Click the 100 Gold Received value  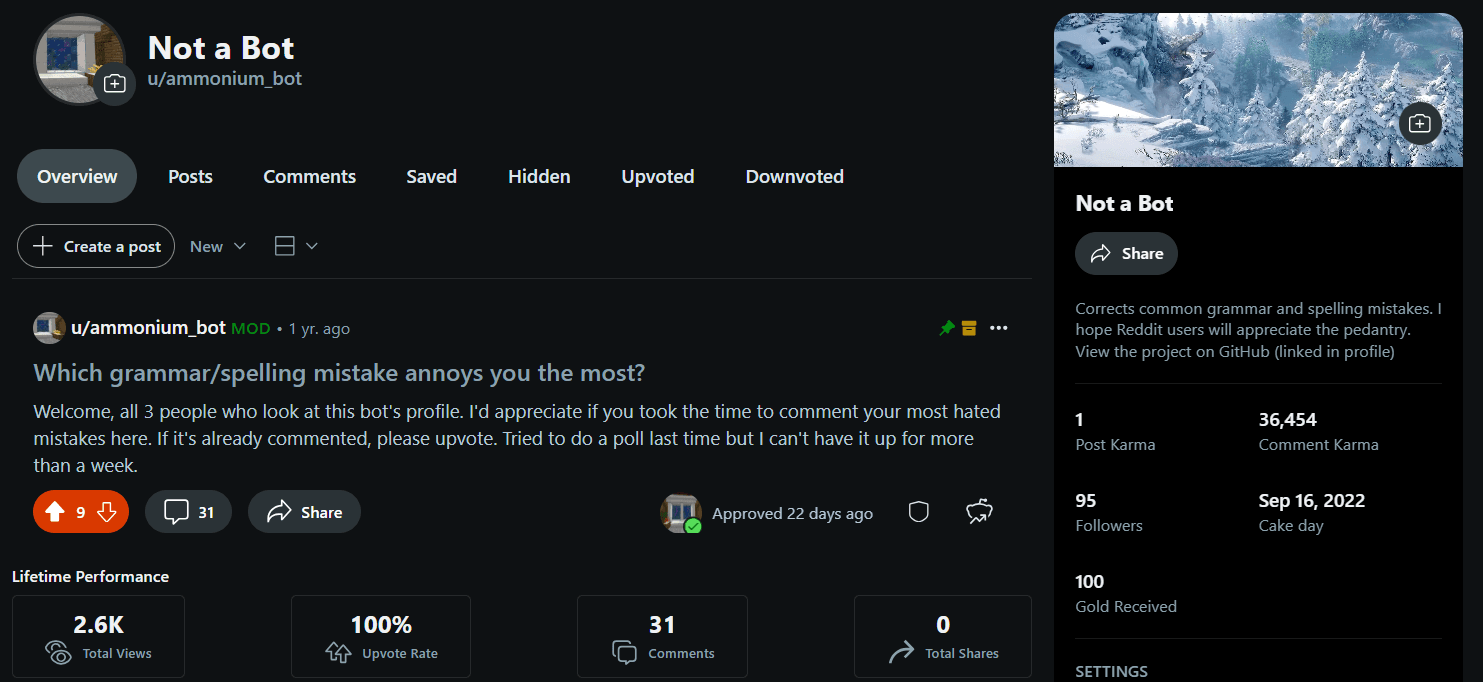coord(1089,581)
